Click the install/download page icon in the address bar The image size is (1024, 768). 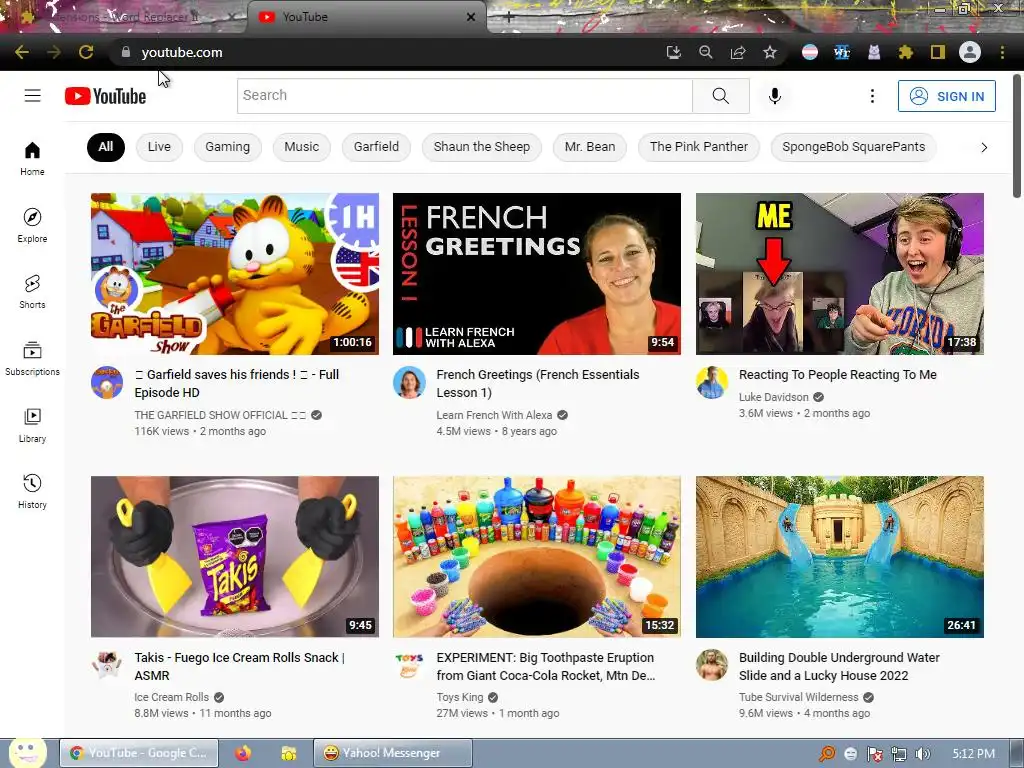(x=673, y=52)
